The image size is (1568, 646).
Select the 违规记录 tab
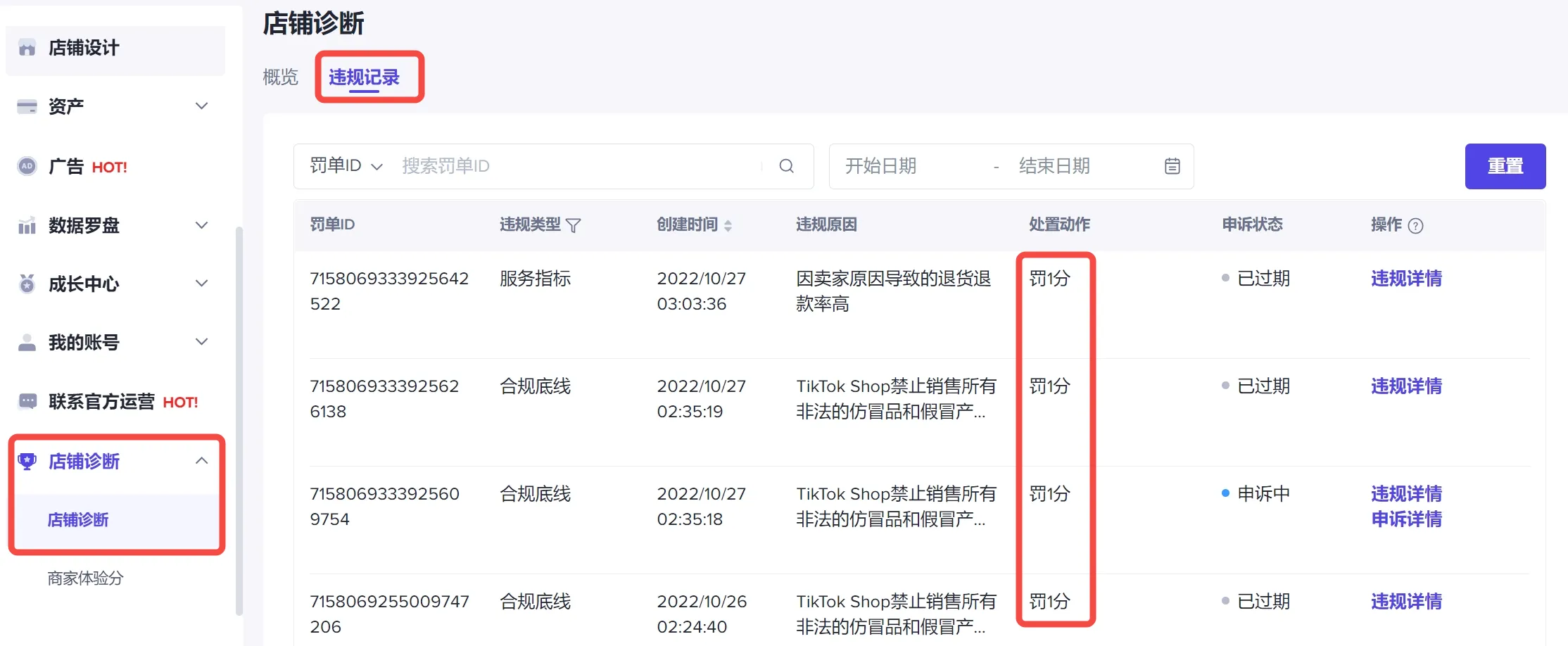pos(367,77)
